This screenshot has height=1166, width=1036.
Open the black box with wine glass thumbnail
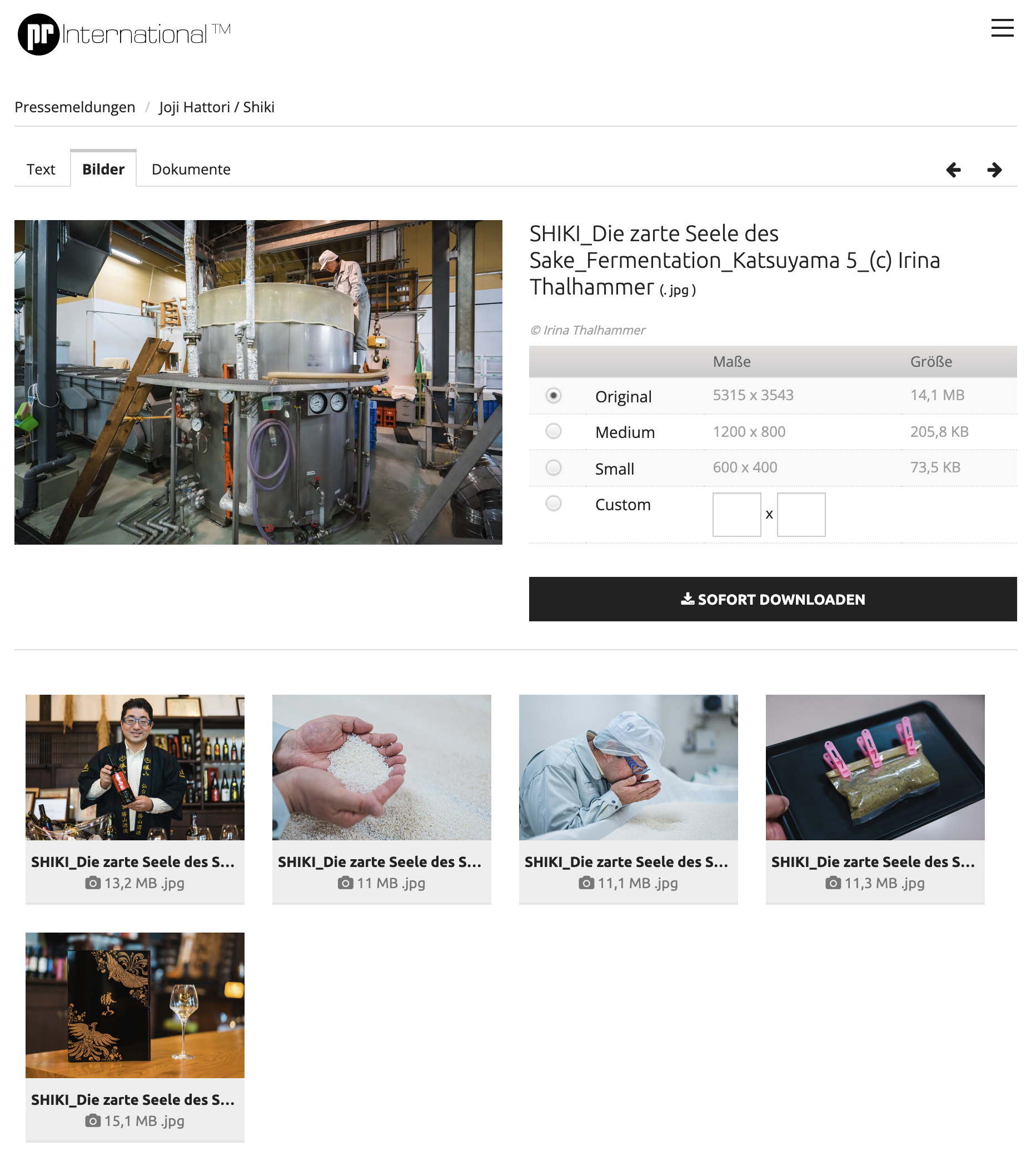[x=135, y=1005]
